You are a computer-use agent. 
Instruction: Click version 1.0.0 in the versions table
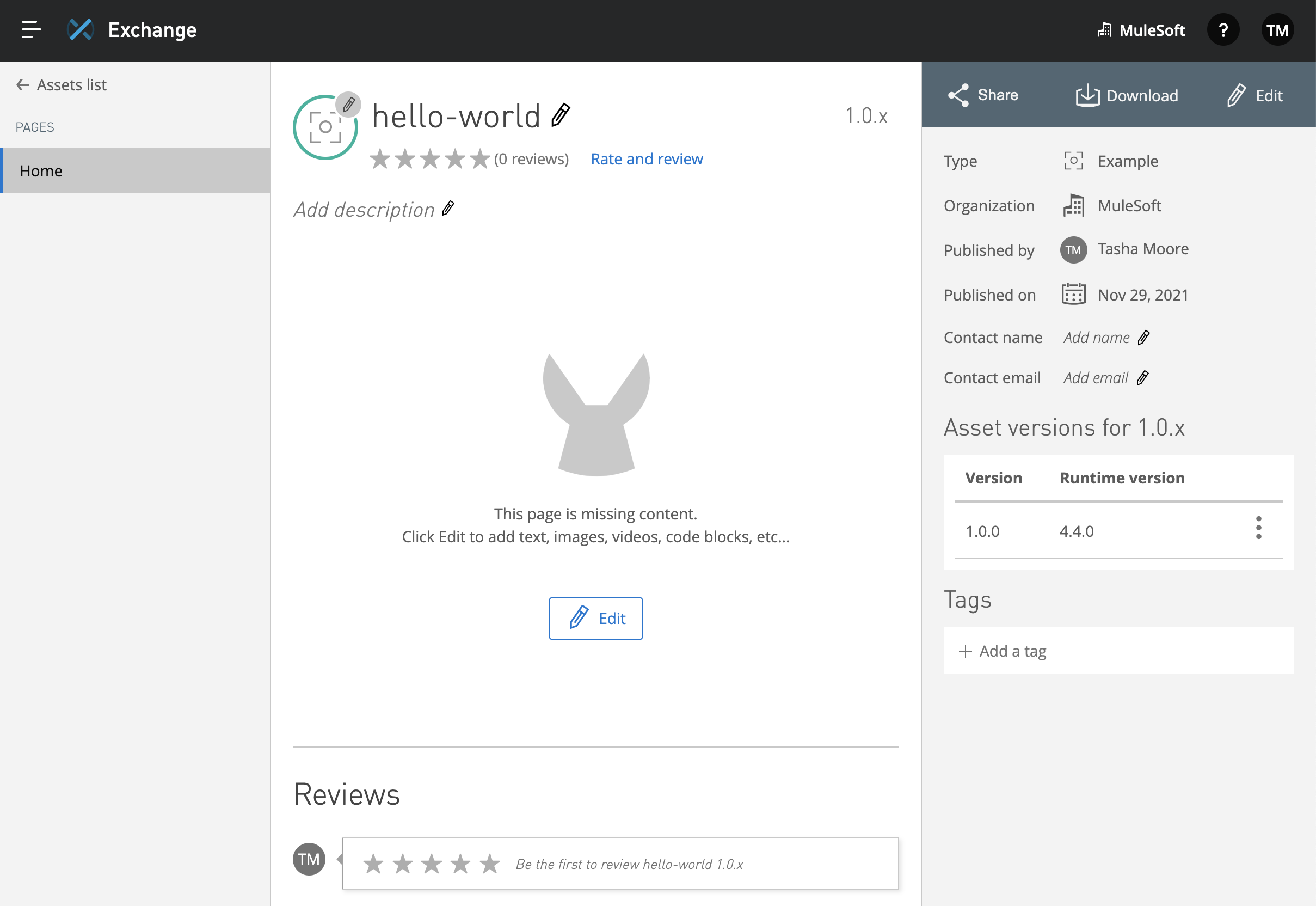(x=982, y=531)
